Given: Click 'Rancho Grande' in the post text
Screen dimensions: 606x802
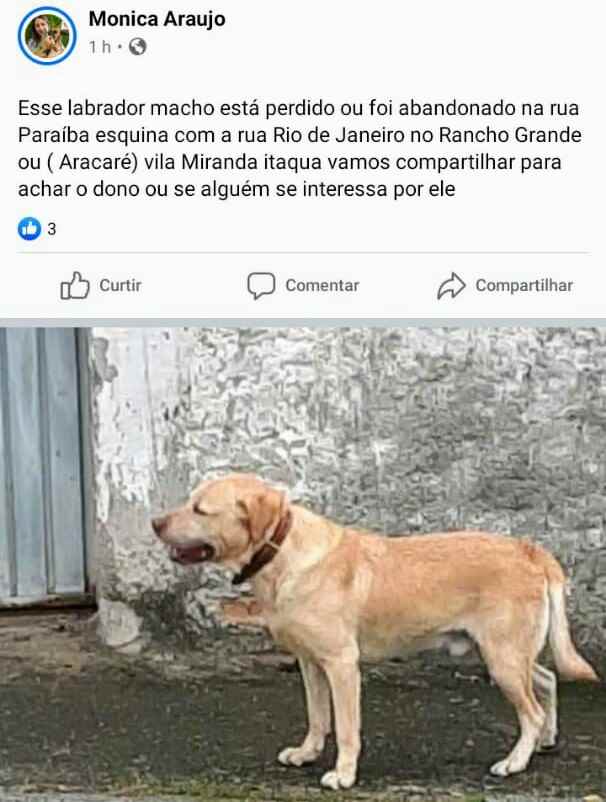Looking at the screenshot, I should 510,135.
